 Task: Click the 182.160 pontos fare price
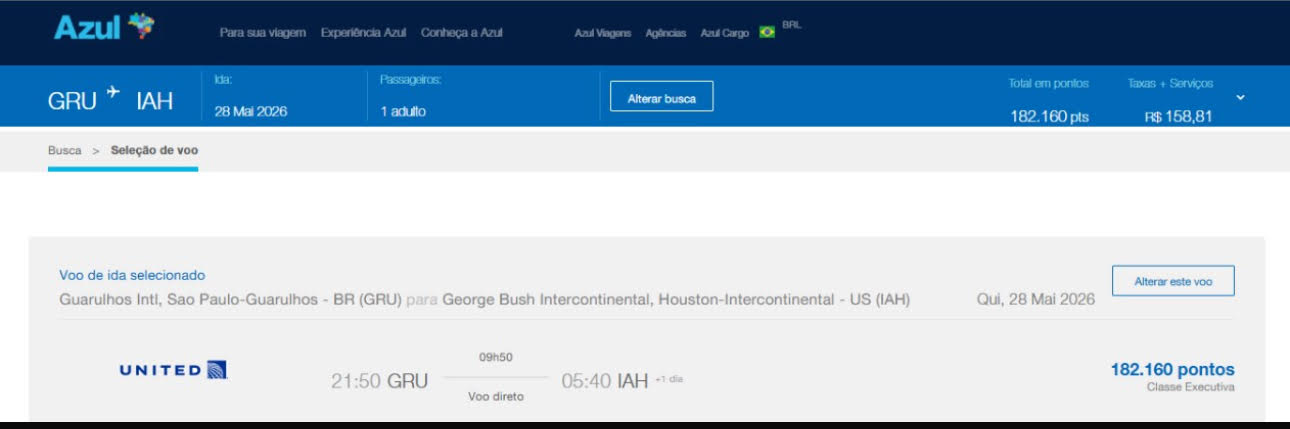click(x=1172, y=370)
